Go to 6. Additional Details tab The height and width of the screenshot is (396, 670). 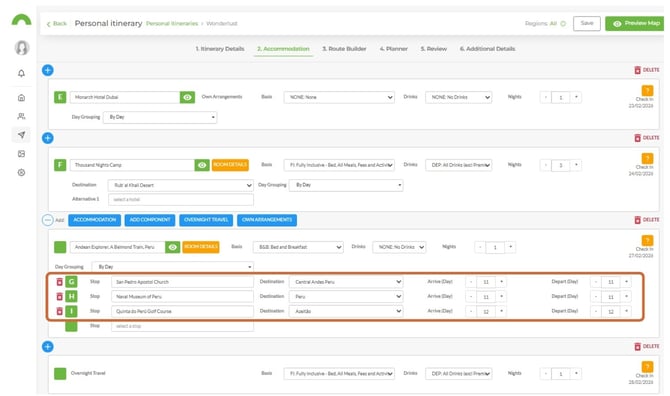click(x=488, y=49)
